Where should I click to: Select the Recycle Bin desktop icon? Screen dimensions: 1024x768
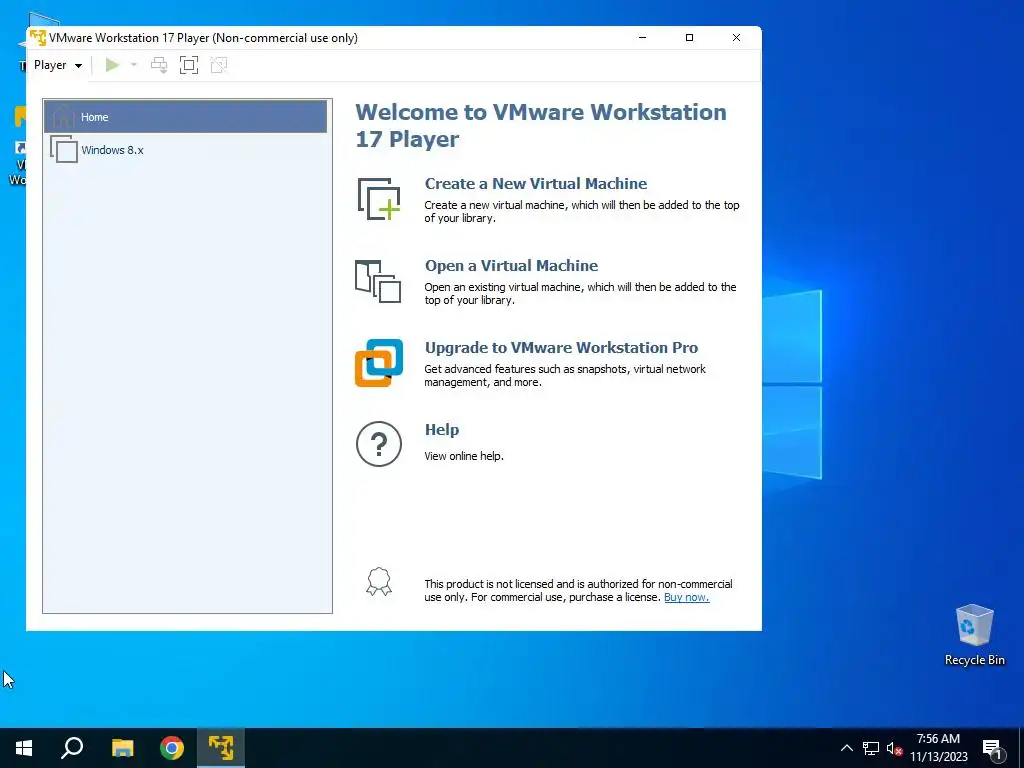coord(974,635)
